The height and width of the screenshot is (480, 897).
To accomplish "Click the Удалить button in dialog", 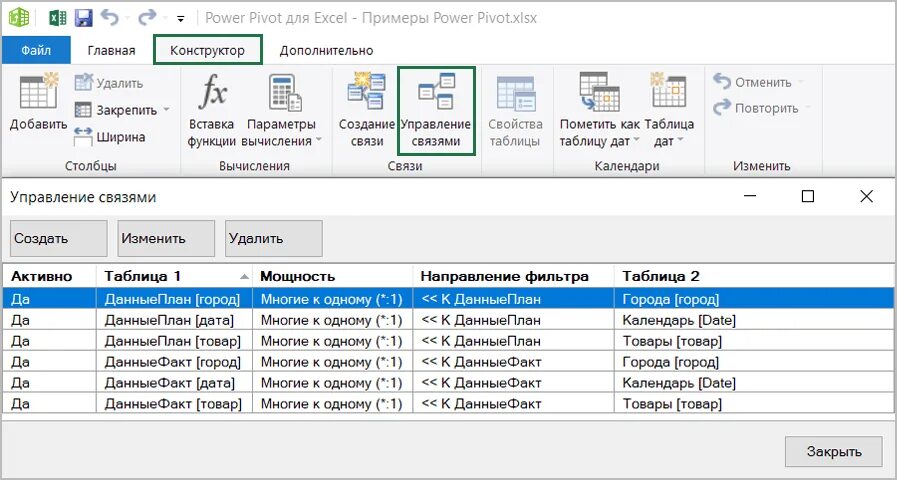I will (273, 239).
